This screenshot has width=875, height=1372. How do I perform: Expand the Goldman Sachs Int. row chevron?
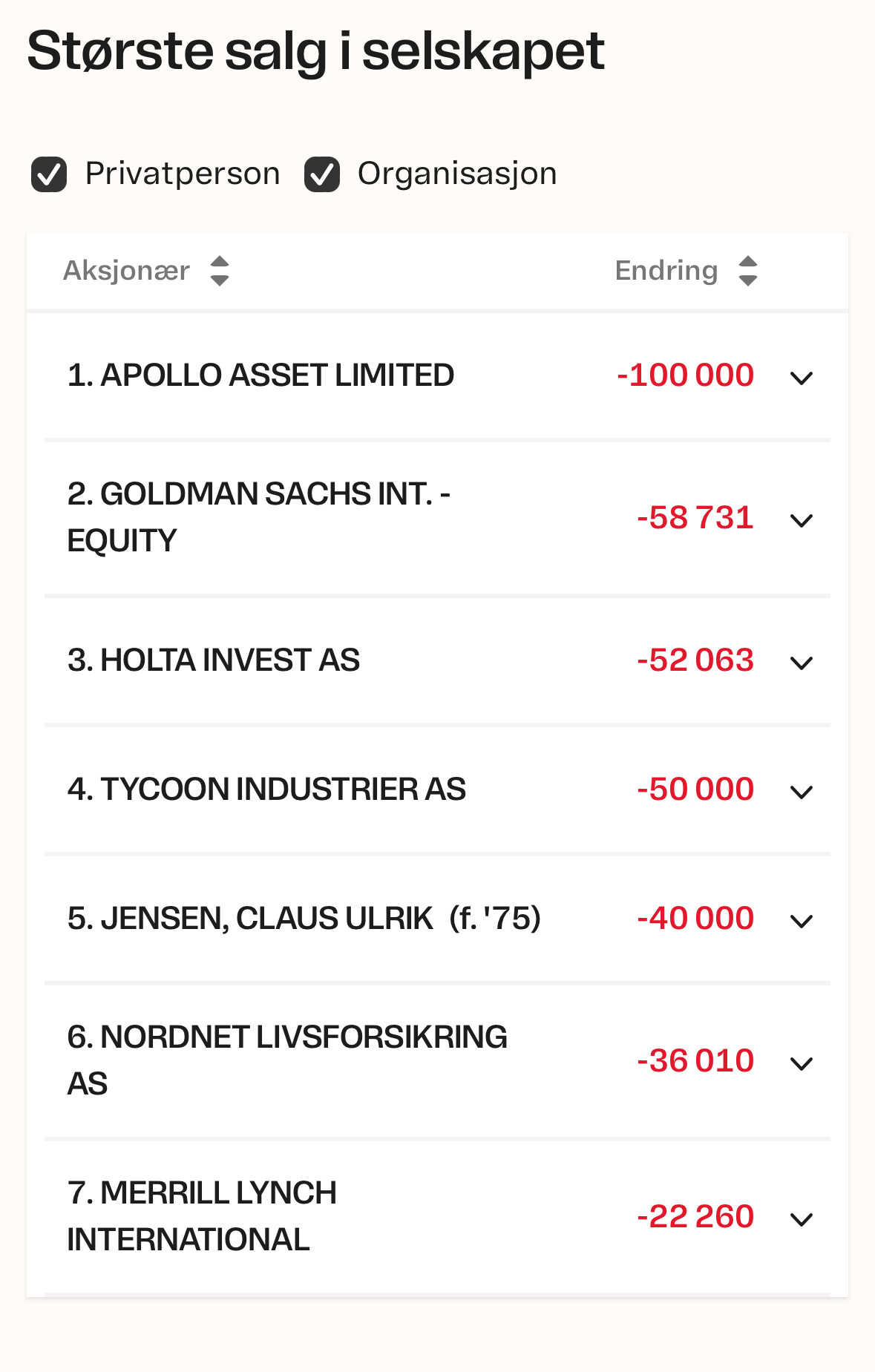pyautogui.click(x=802, y=521)
